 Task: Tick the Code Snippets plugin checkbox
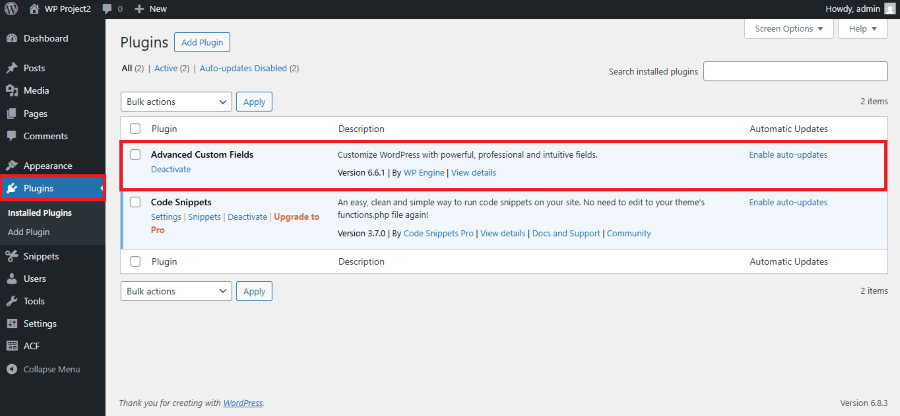pyautogui.click(x=135, y=202)
